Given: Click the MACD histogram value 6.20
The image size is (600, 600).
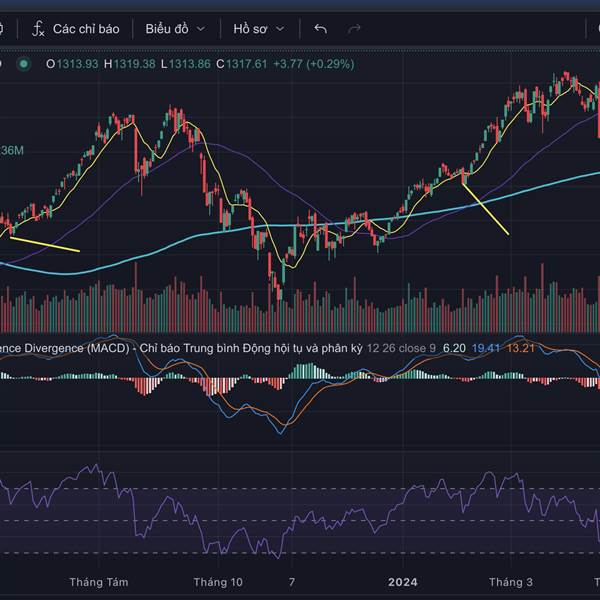Looking at the screenshot, I should click(454, 348).
